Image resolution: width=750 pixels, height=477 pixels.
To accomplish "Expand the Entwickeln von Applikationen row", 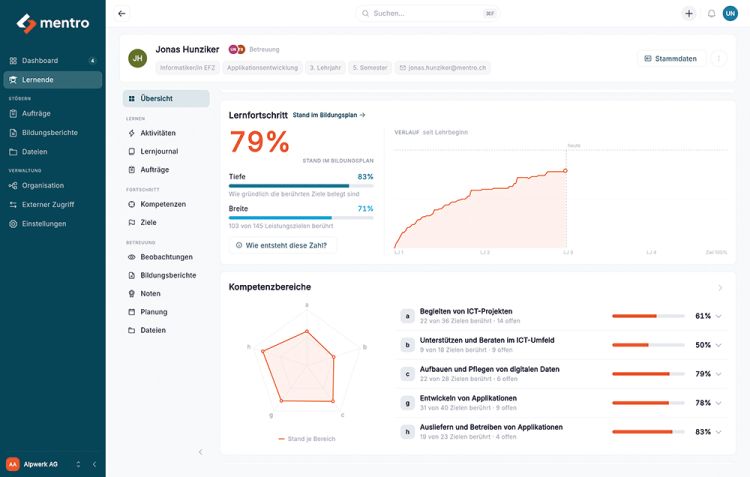I will [718, 403].
